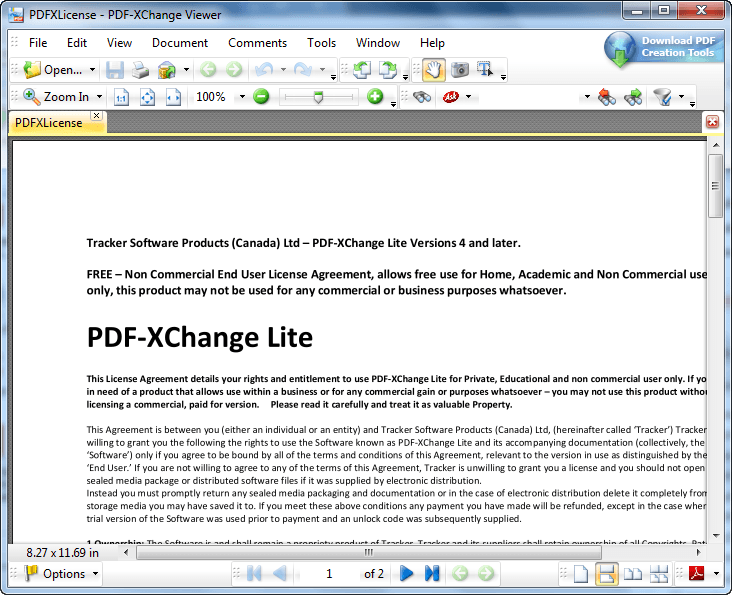
Task: Click the green minus zoom out button
Action: click(x=261, y=97)
